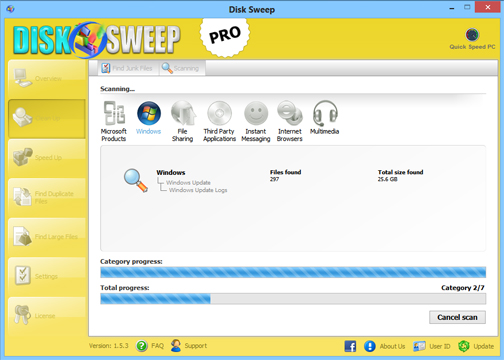
Task: Switch to the Find Junk Files tab
Action: click(x=127, y=68)
